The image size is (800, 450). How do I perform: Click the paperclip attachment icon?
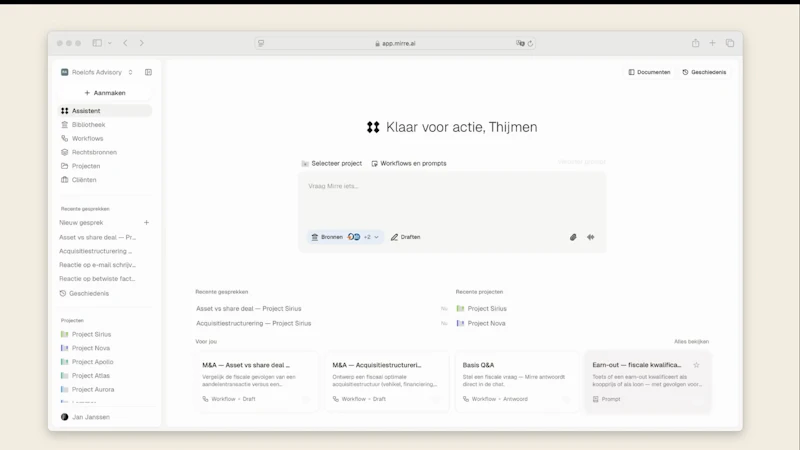[x=573, y=237]
